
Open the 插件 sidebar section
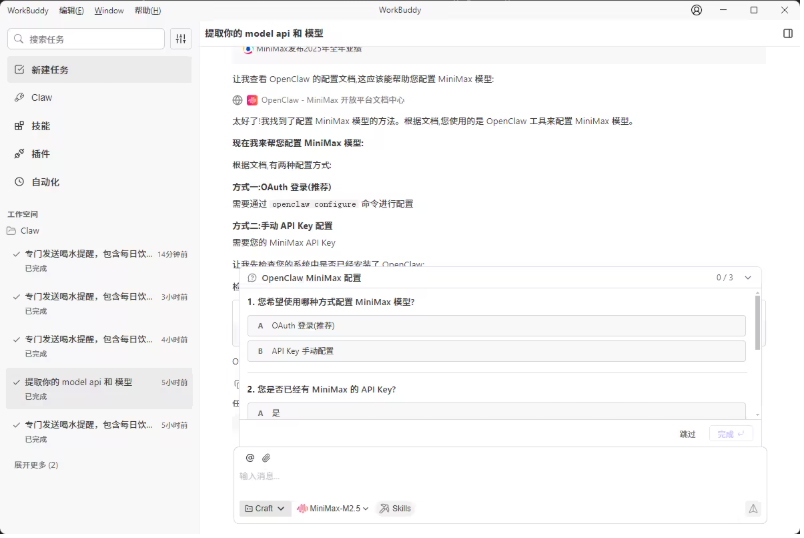99,154
